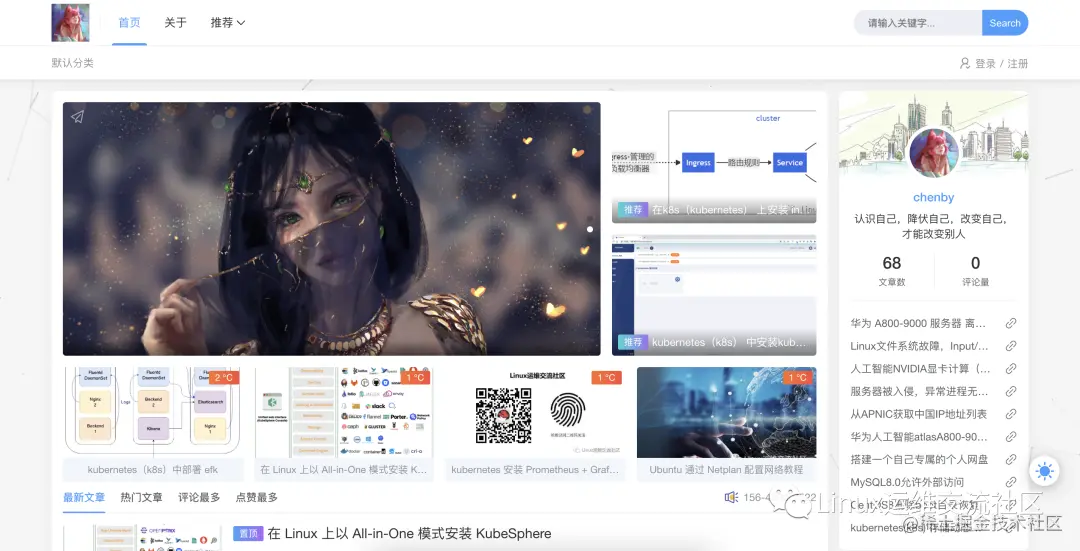The height and width of the screenshot is (551, 1080).
Task: Select the white carousel indicator dot
Action: pyautogui.click(x=590, y=229)
